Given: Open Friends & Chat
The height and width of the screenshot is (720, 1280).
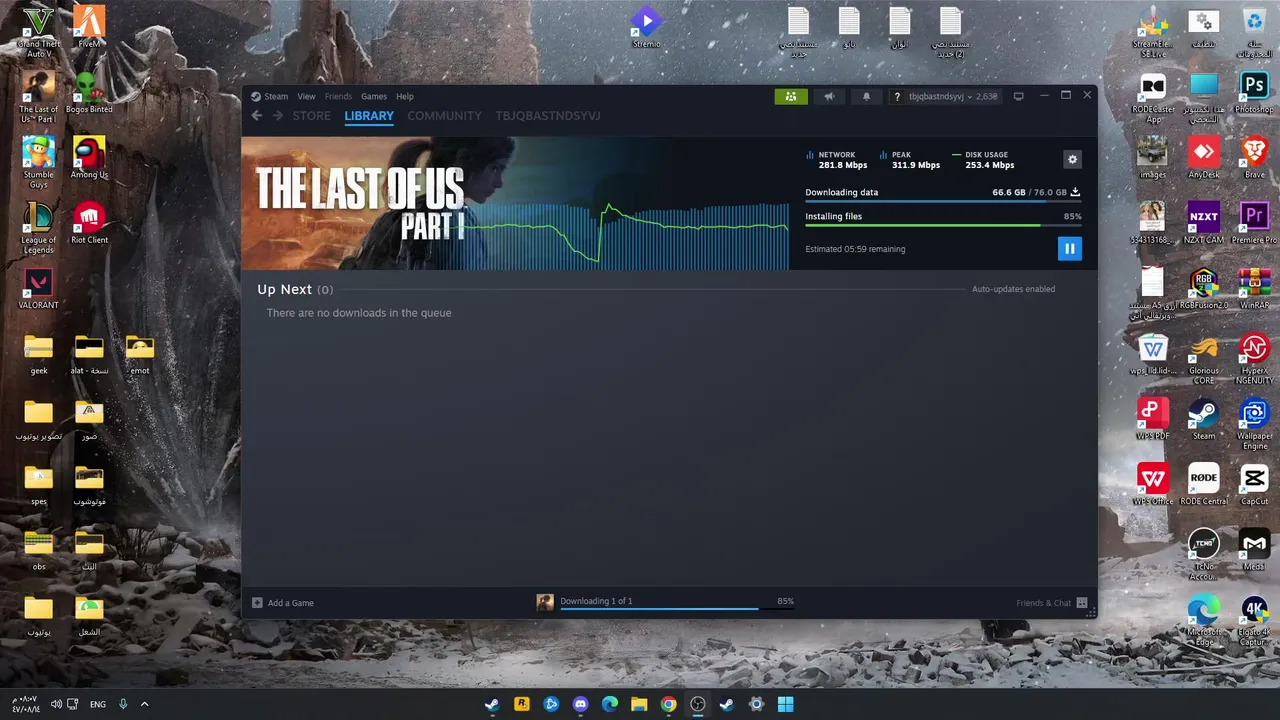Looking at the screenshot, I should click(x=1051, y=603).
